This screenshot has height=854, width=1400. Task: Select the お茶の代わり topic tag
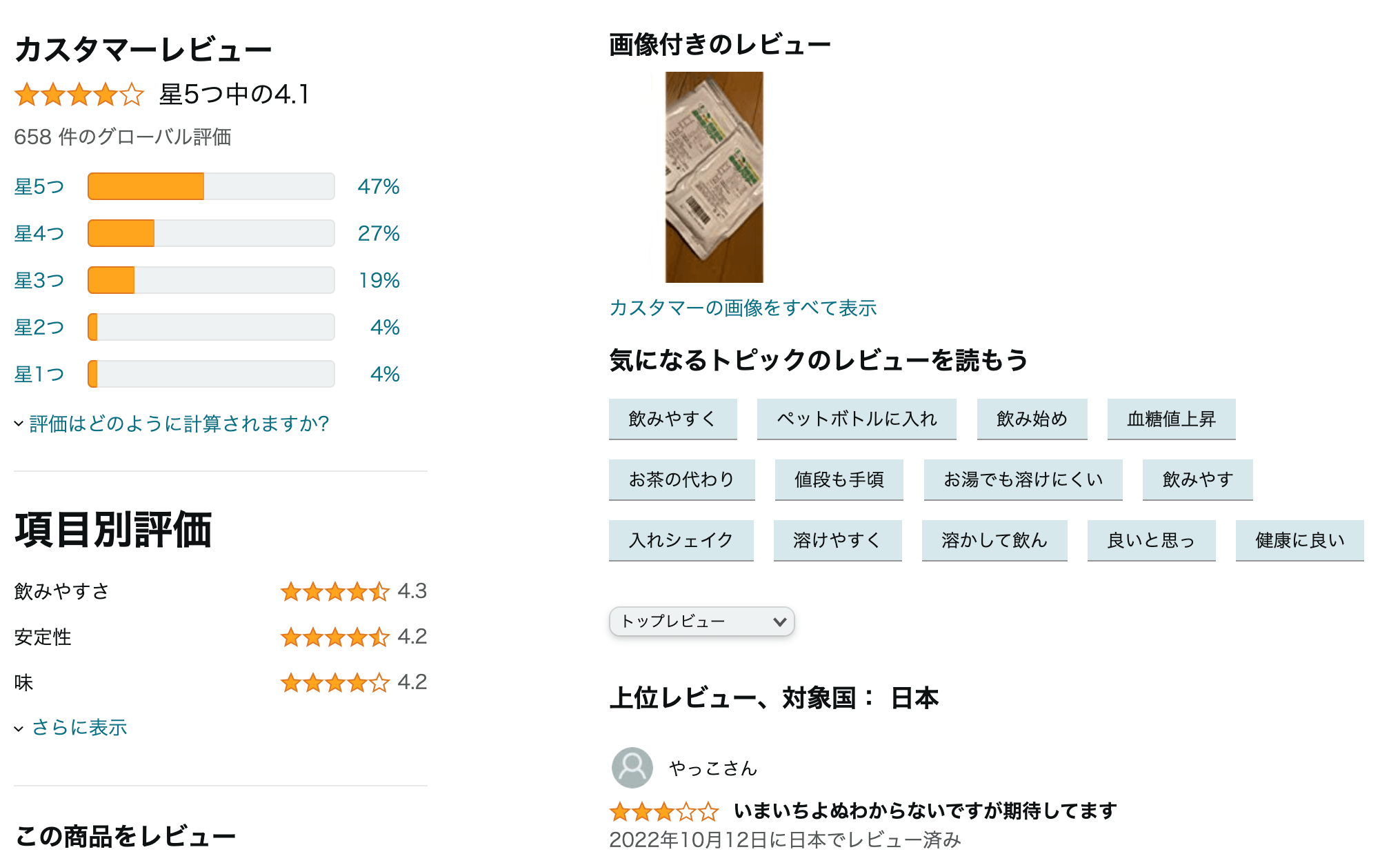pyautogui.click(x=682, y=479)
